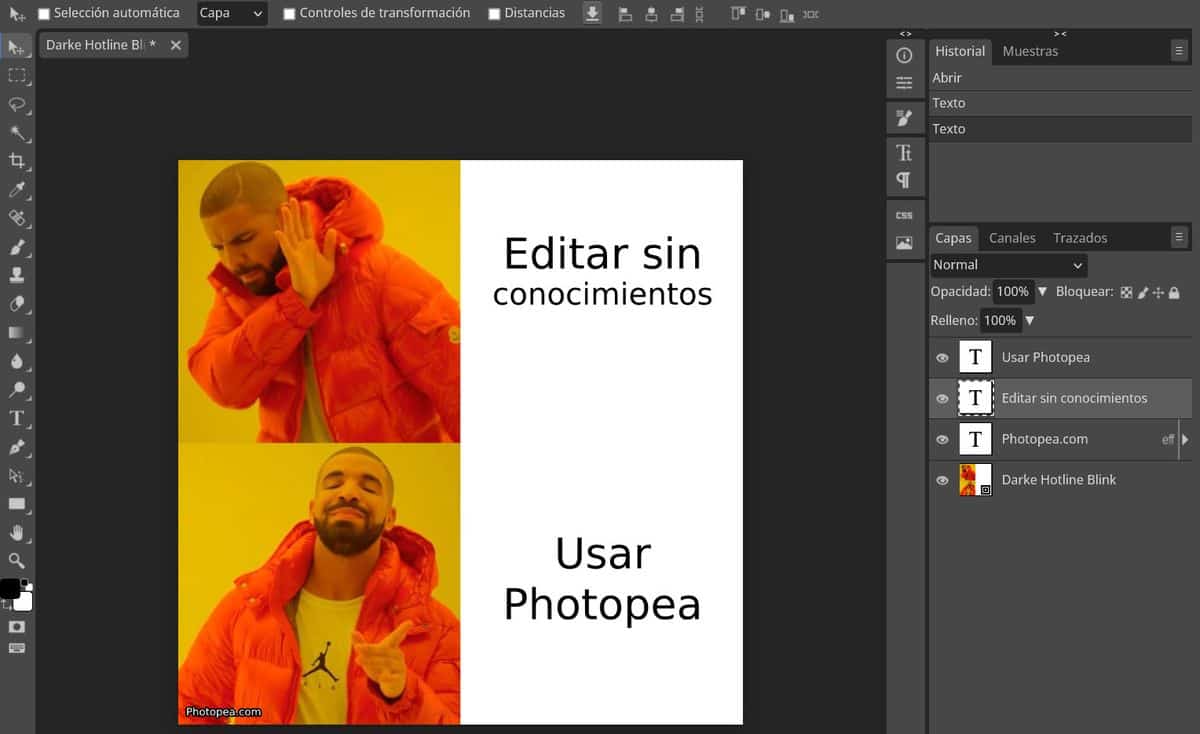Select the Zoom tool
The width and height of the screenshot is (1200, 734).
click(x=16, y=560)
